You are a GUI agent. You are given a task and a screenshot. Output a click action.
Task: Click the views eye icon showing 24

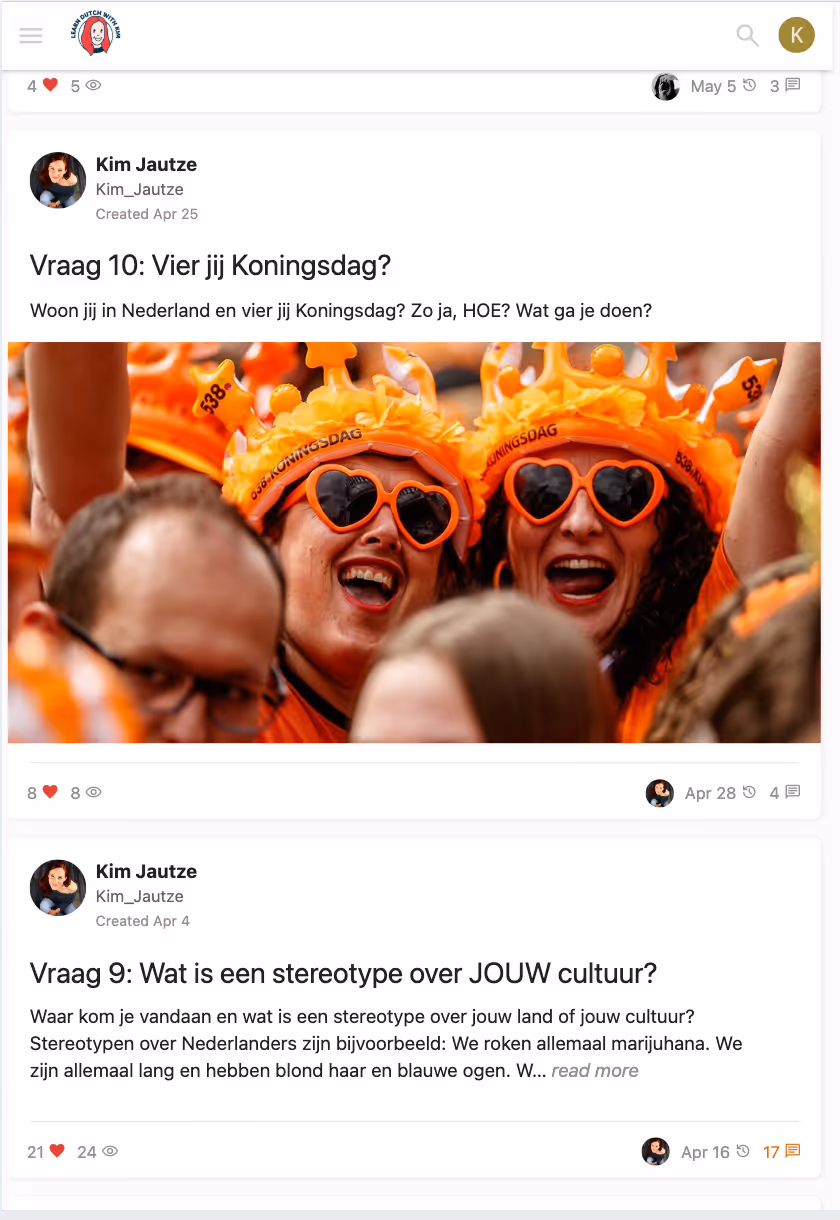point(110,1152)
